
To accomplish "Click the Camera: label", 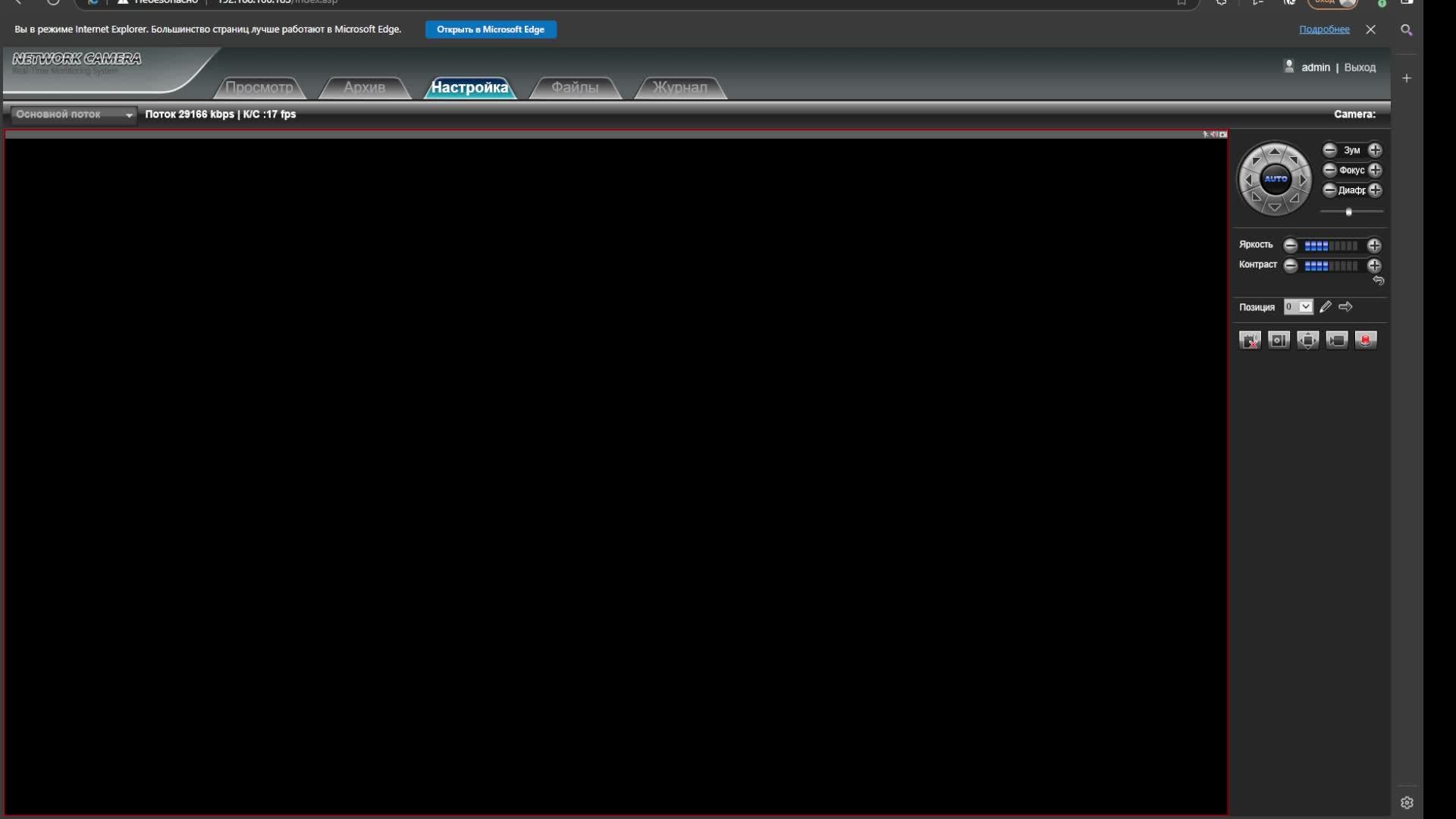I will (1354, 115).
